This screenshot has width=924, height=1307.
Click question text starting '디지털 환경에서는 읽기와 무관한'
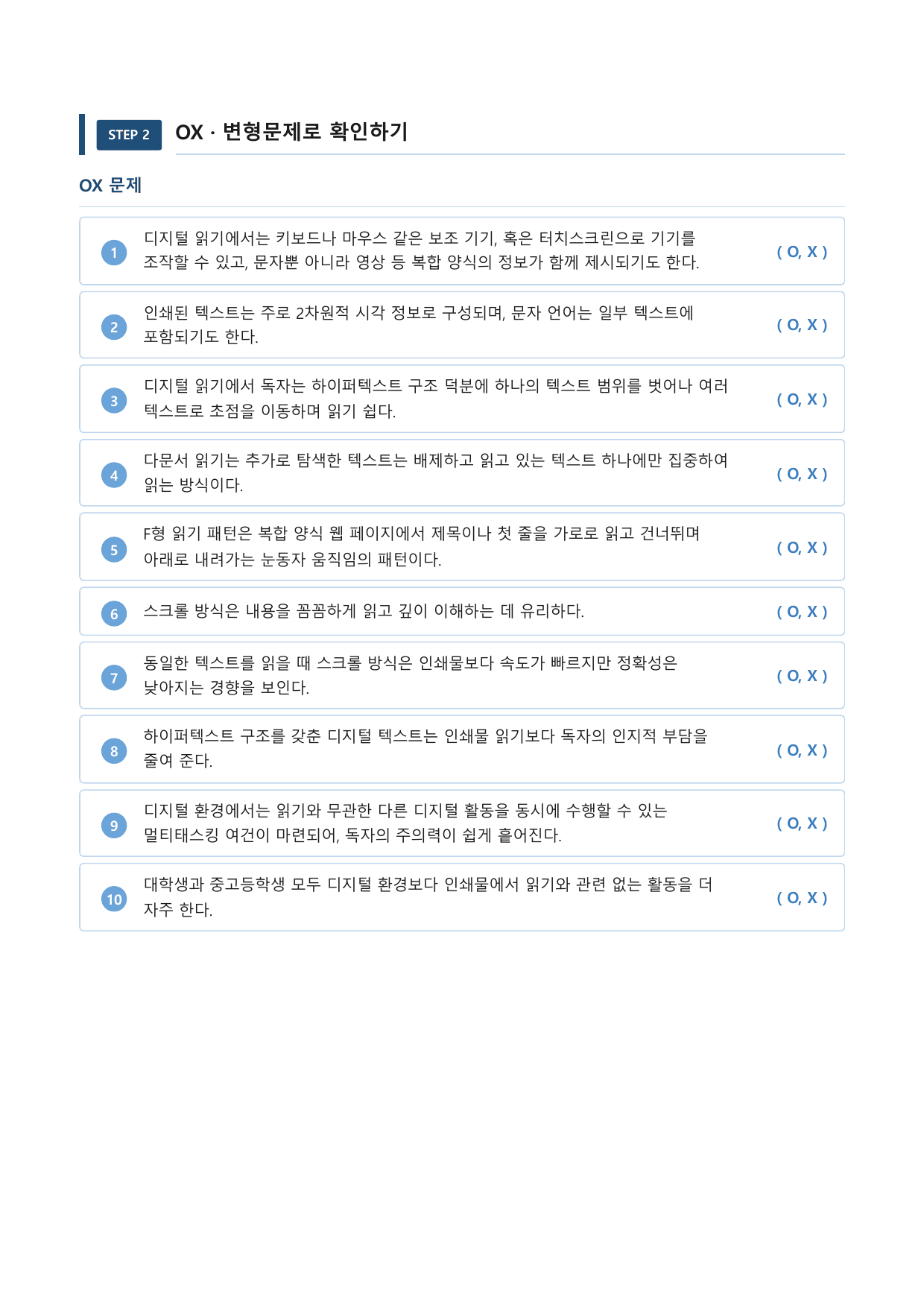tap(405, 823)
